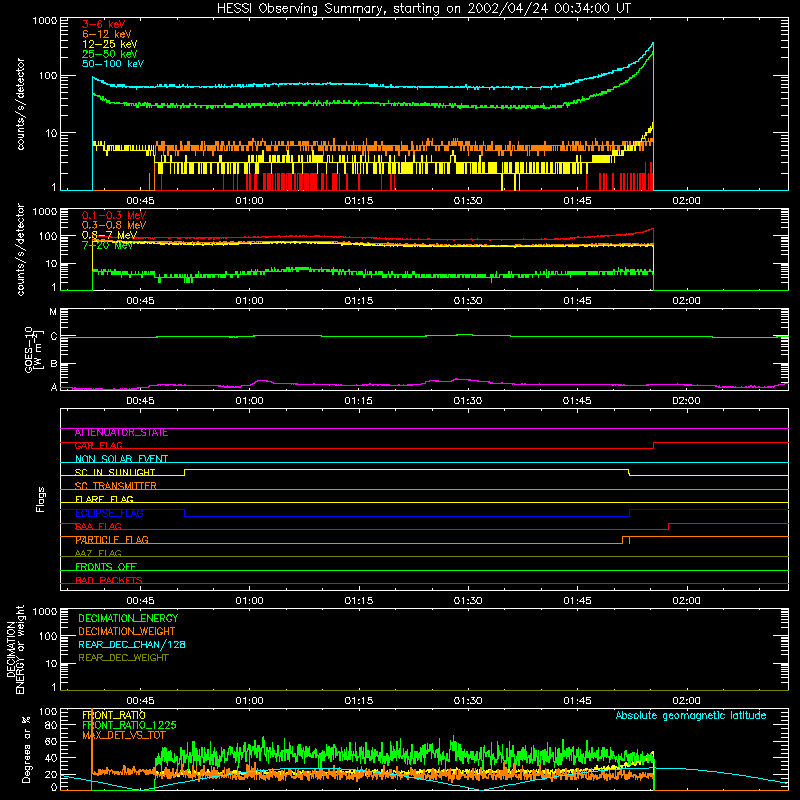
Task: Click the Degrees or % axis title
Action: click(27, 749)
